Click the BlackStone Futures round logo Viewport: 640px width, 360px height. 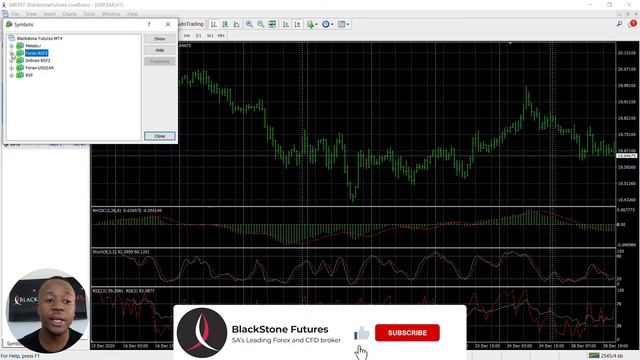tap(202, 333)
